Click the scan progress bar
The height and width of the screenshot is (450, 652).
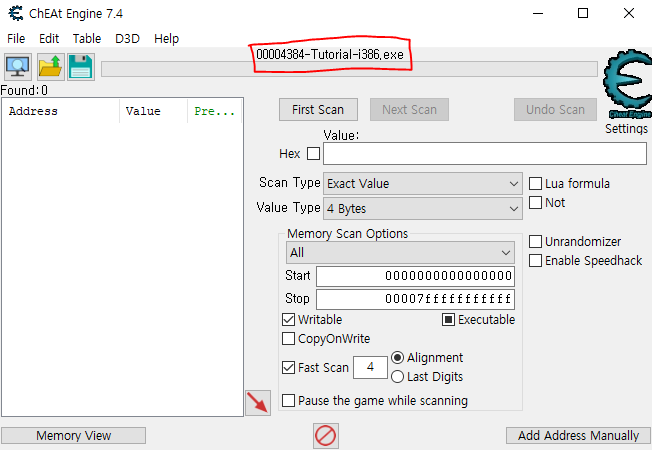click(349, 69)
